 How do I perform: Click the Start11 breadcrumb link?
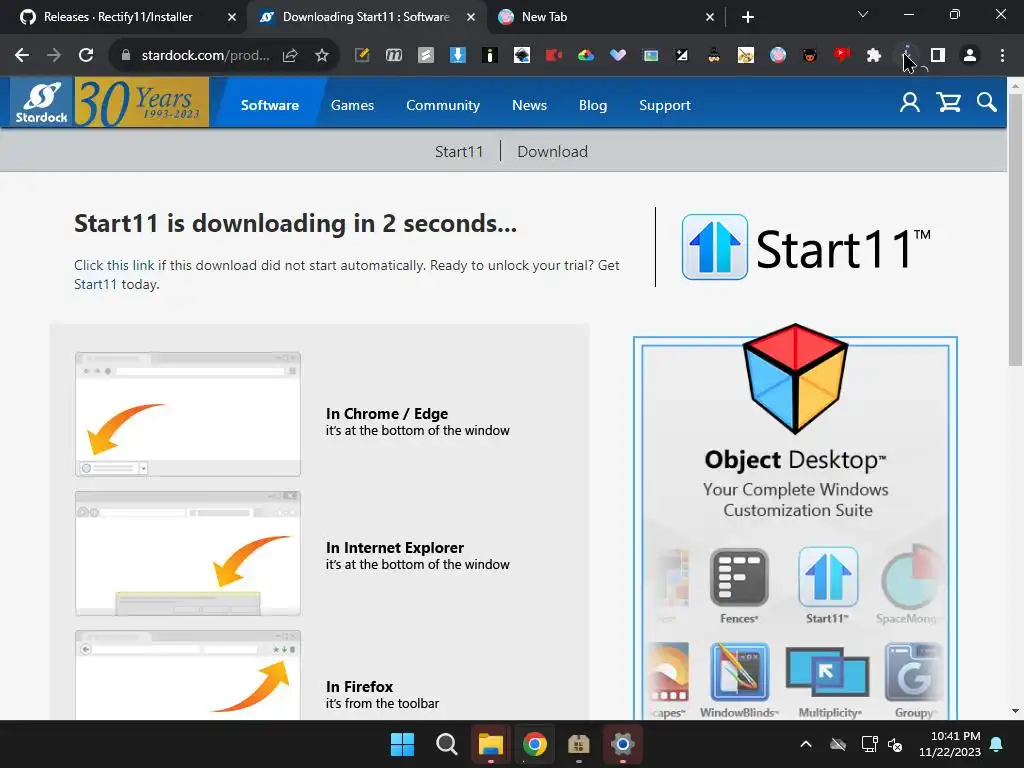coord(459,152)
